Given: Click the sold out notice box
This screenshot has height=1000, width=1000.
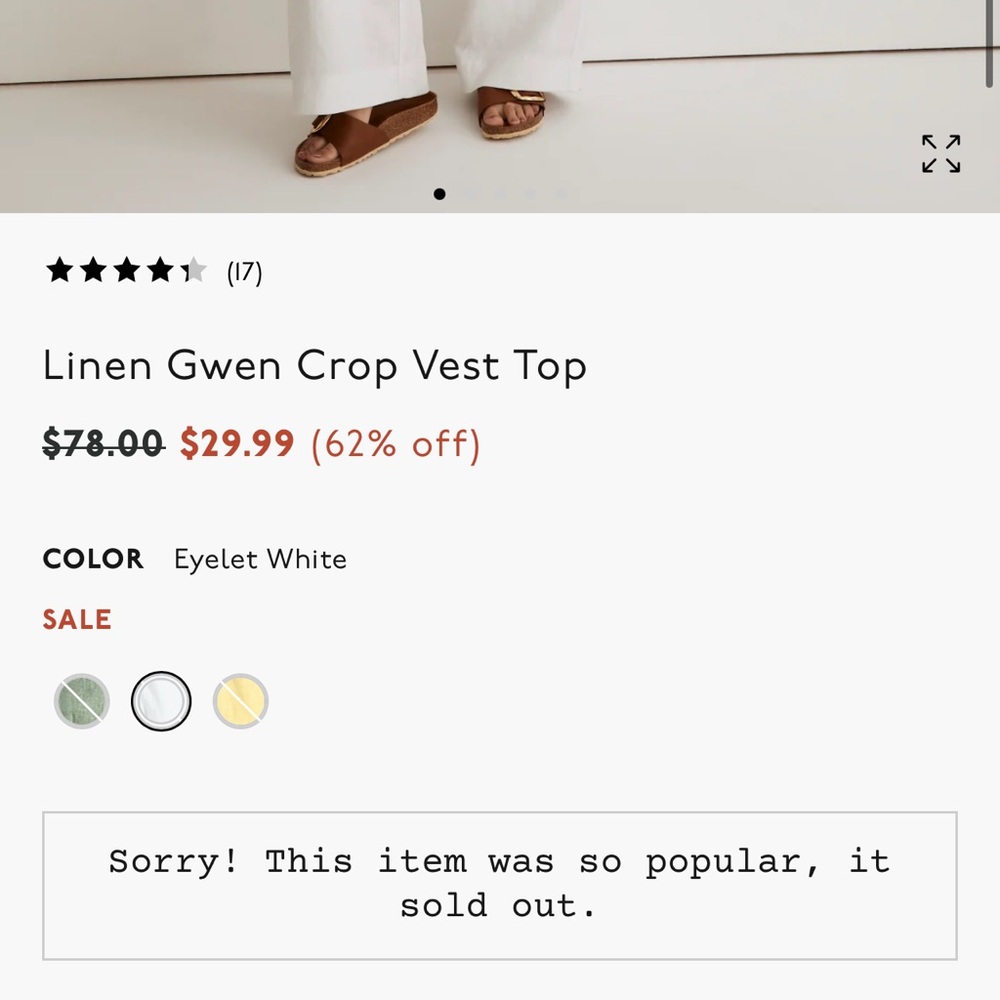Looking at the screenshot, I should click(500, 882).
